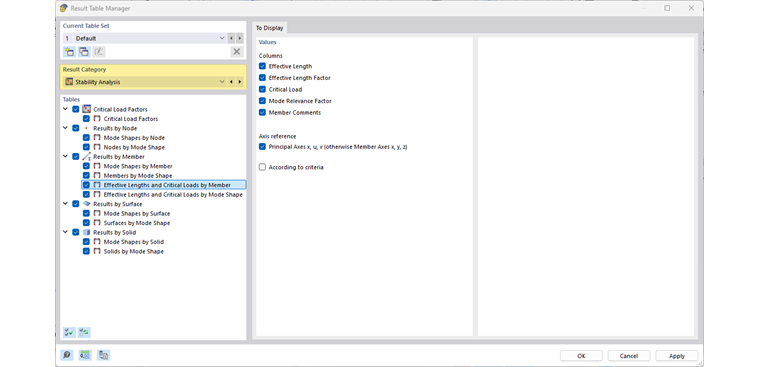Screen dimensions: 760x367
Task: Go to next table set arrow
Action: pos(239,38)
